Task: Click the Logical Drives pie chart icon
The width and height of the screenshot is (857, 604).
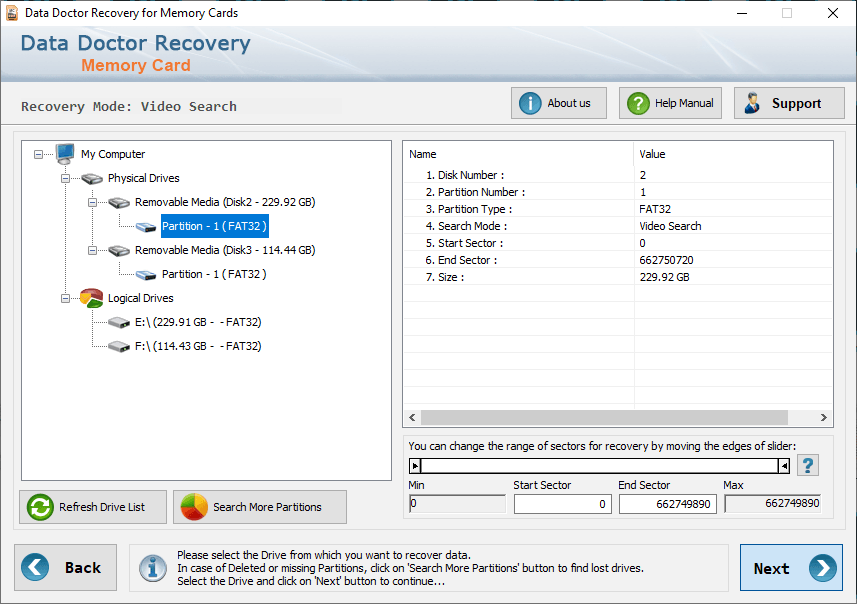Action: pyautogui.click(x=91, y=298)
